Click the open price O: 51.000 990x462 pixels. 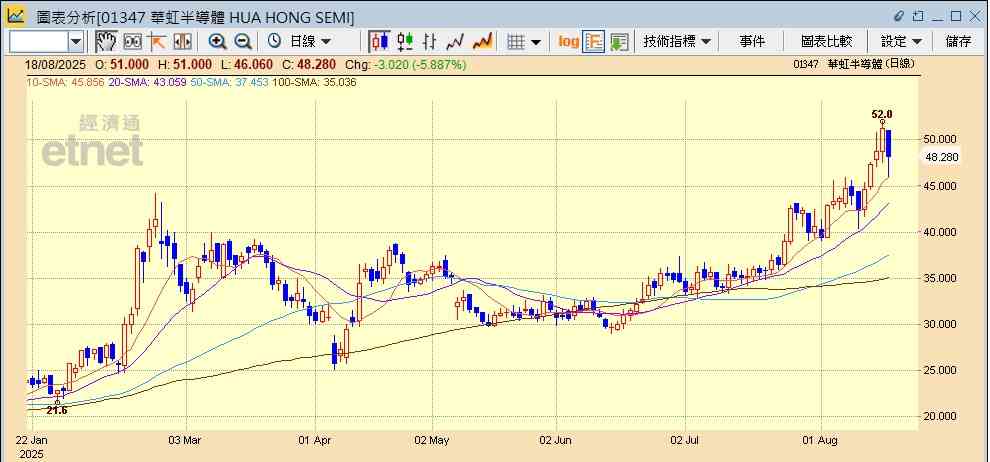point(122,64)
